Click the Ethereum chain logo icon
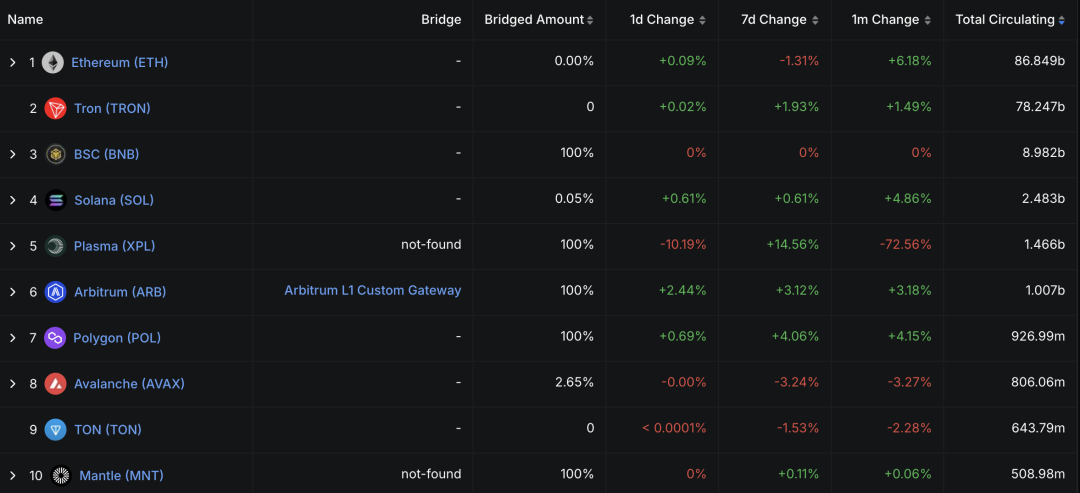Screen dimensions: 1080x493 coord(53,62)
